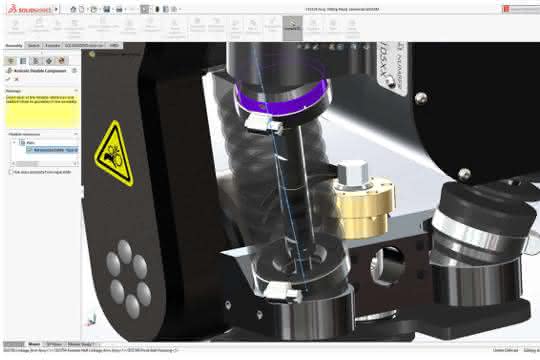
Task: Click the Home icon in the top toolbar
Action: (73, 9)
